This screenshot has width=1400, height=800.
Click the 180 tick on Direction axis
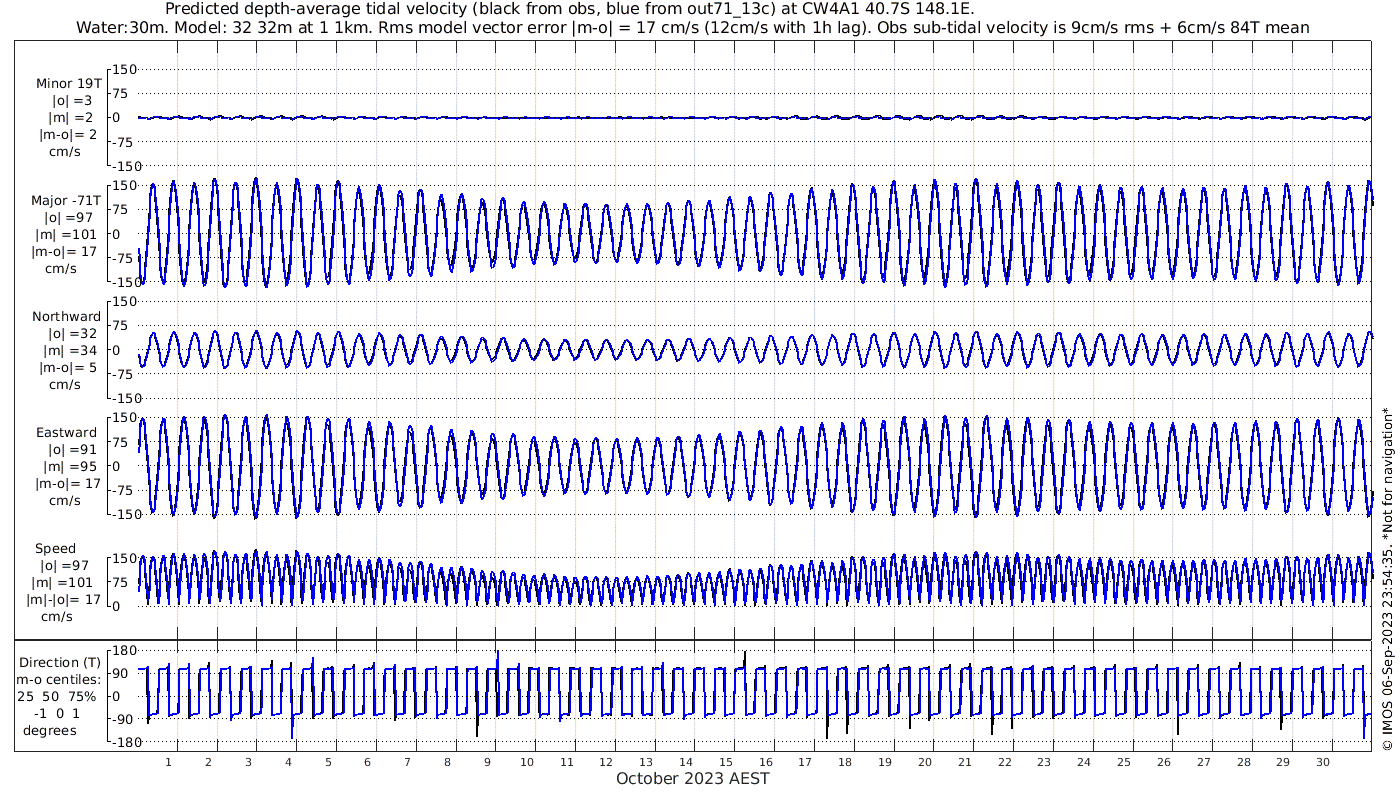pyautogui.click(x=122, y=650)
